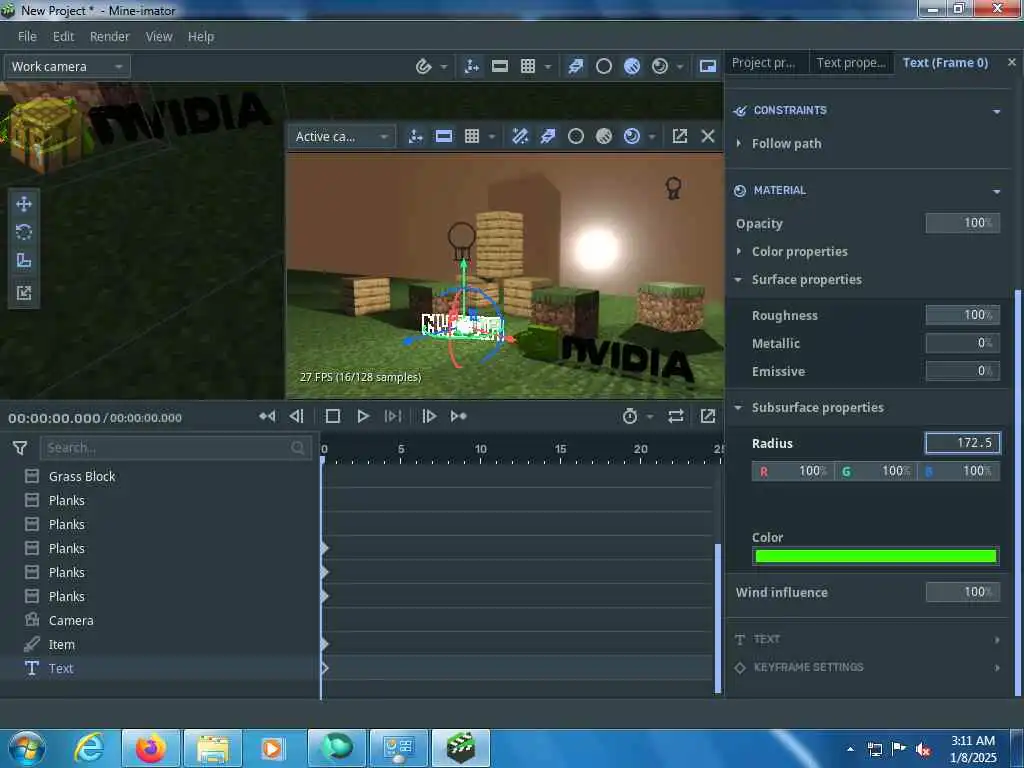Pop out the camera view into window
This screenshot has width=1024, height=768.
point(680,136)
